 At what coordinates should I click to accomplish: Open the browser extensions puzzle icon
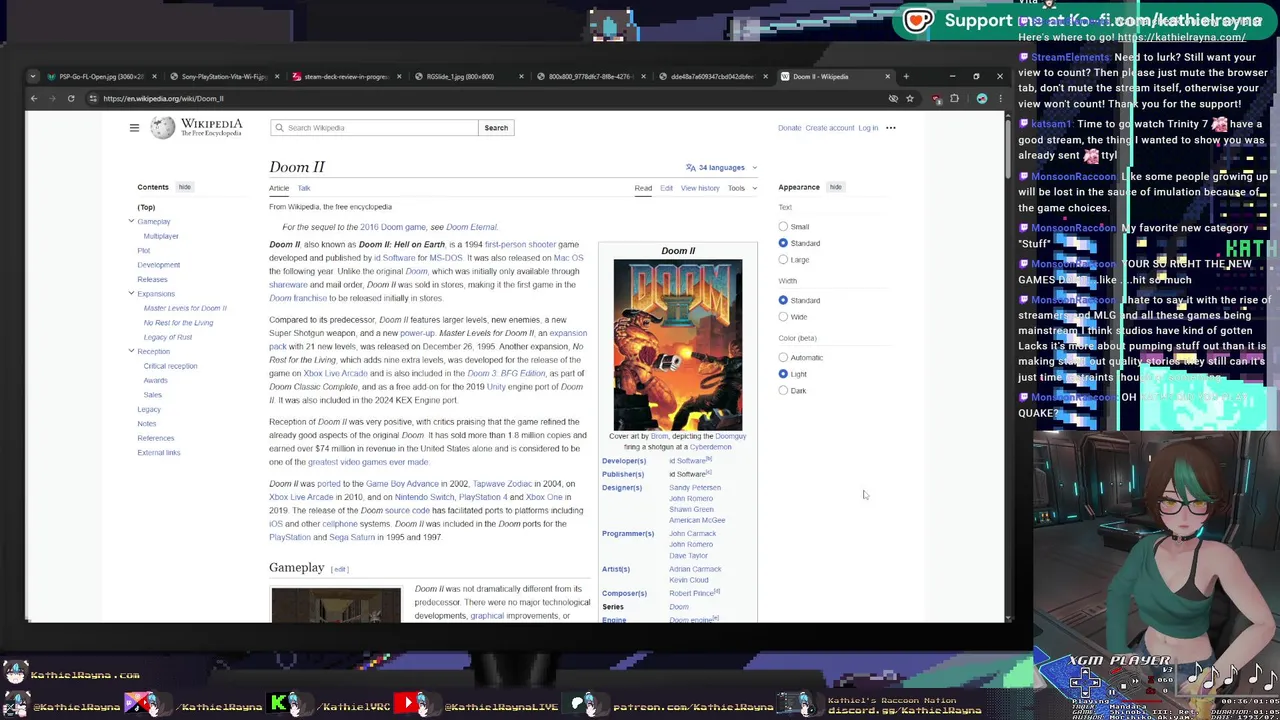[x=954, y=98]
